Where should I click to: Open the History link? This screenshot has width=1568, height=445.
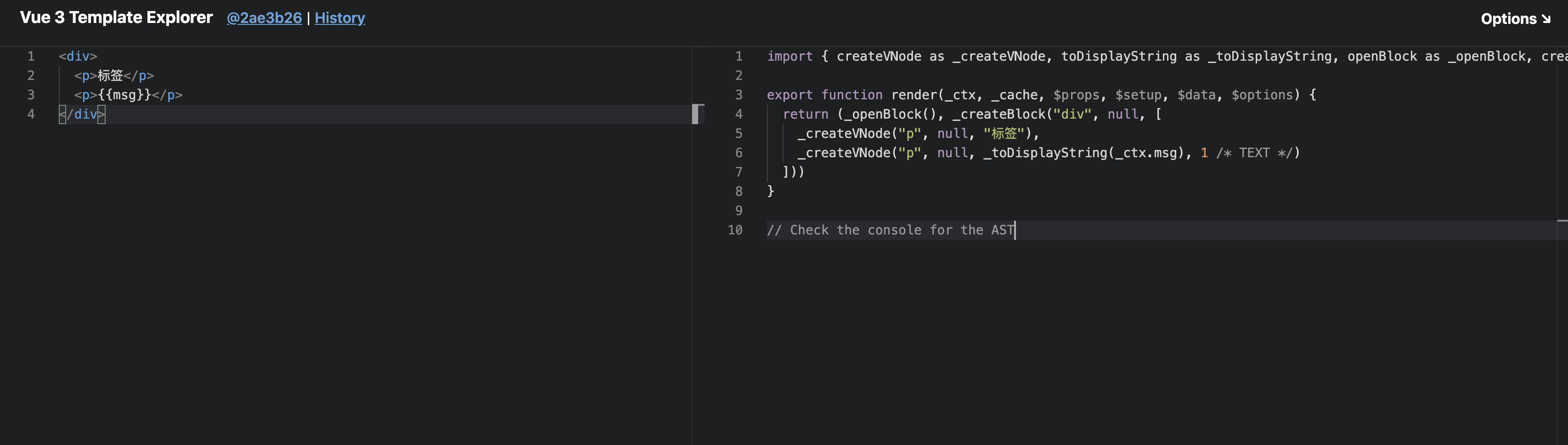click(x=340, y=18)
